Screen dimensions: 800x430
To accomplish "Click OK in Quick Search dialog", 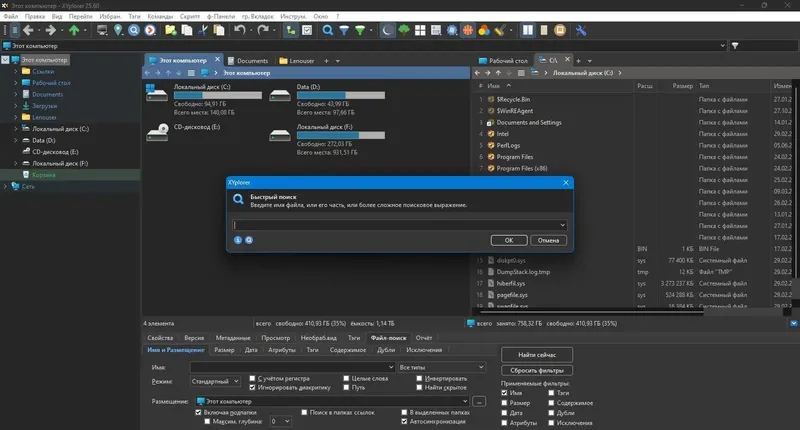I will (x=509, y=240).
